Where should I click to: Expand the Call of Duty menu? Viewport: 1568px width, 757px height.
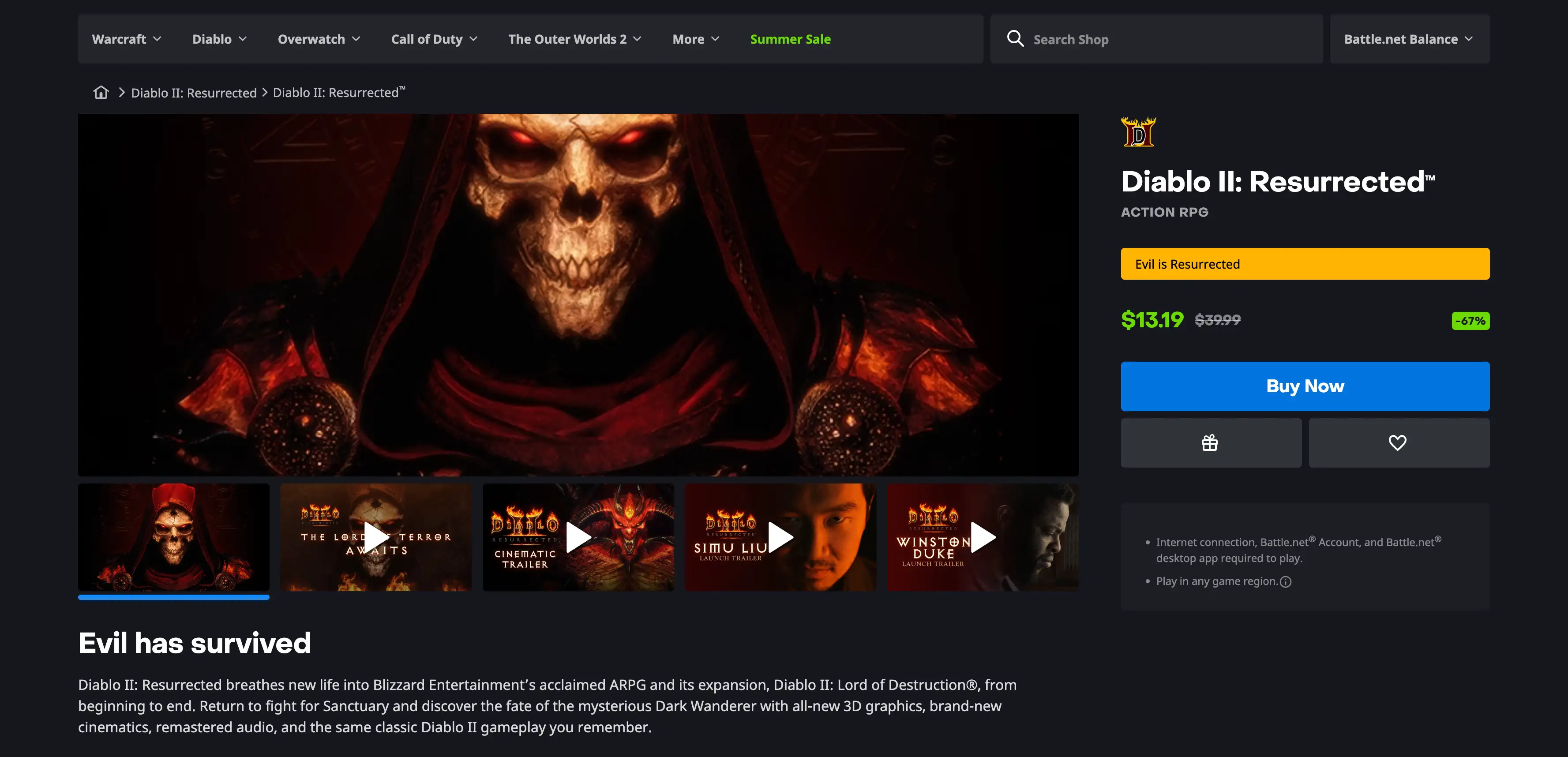click(435, 39)
